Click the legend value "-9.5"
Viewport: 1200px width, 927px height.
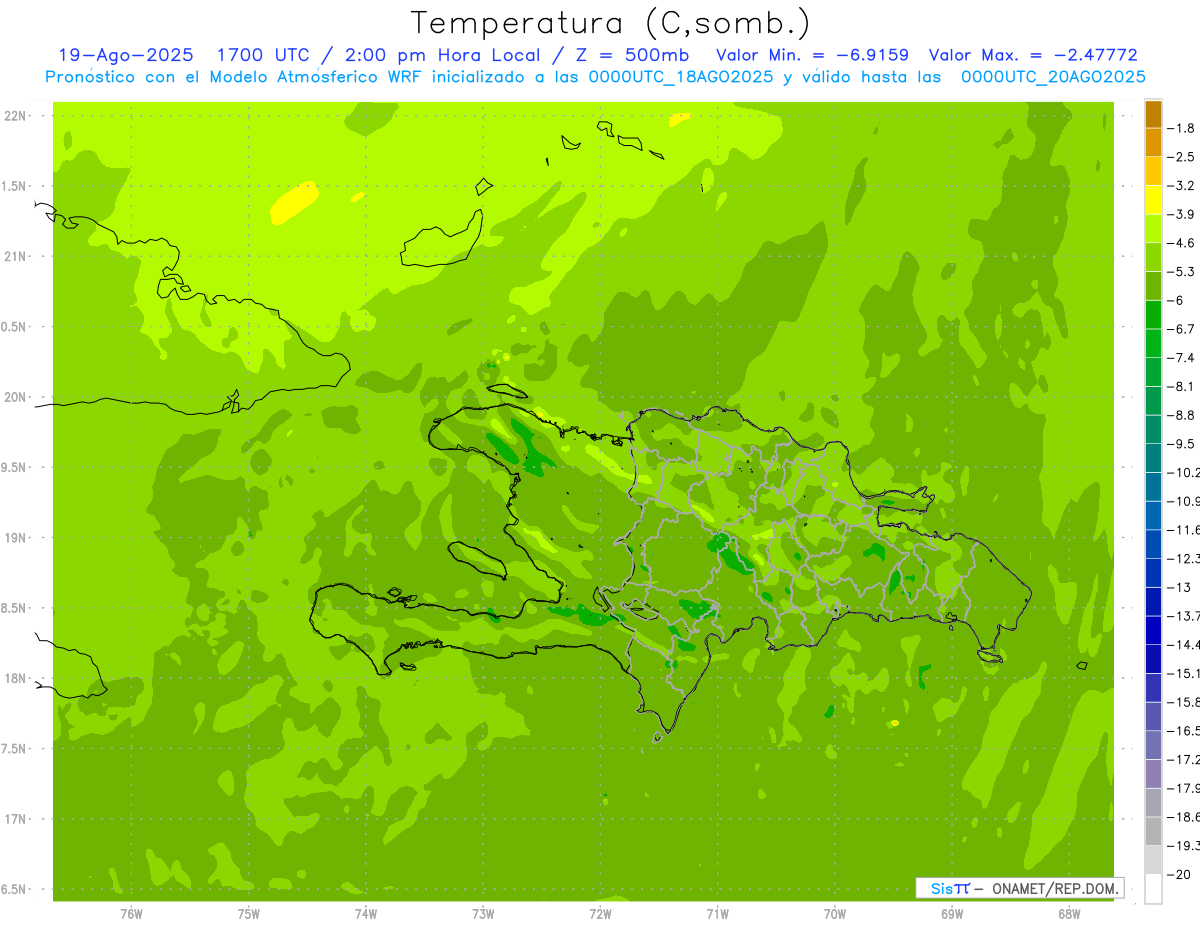pos(1183,444)
